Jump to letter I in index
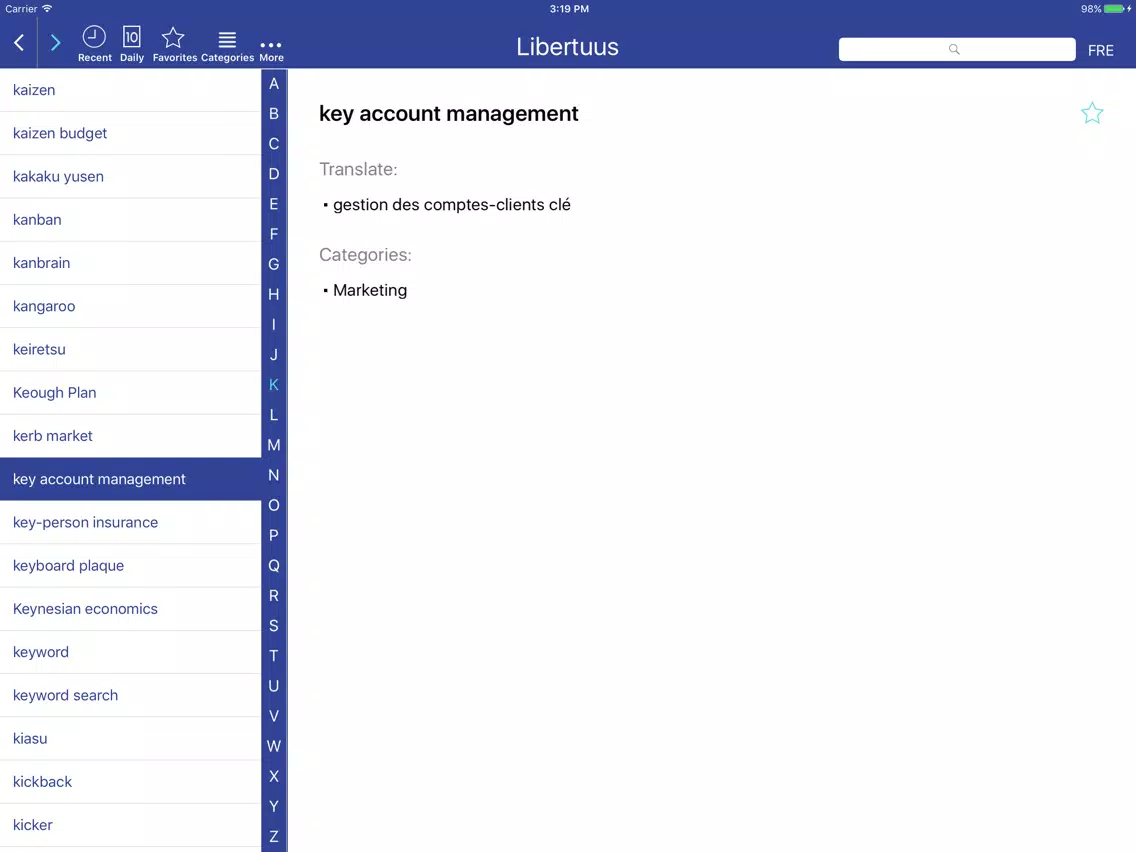The image size is (1136, 852). coord(274,325)
